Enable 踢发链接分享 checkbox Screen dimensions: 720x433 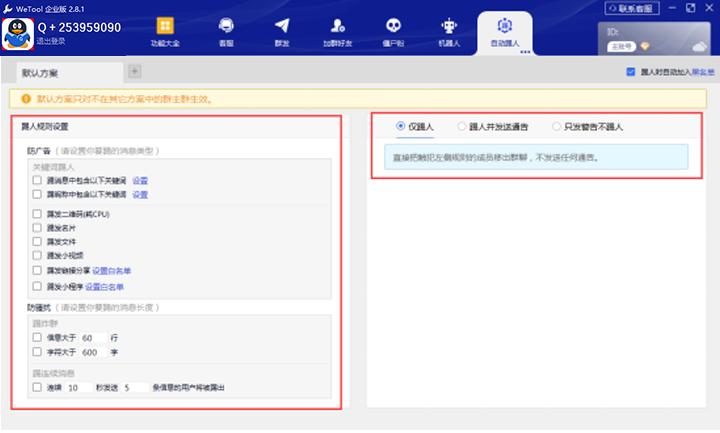click(x=37, y=270)
